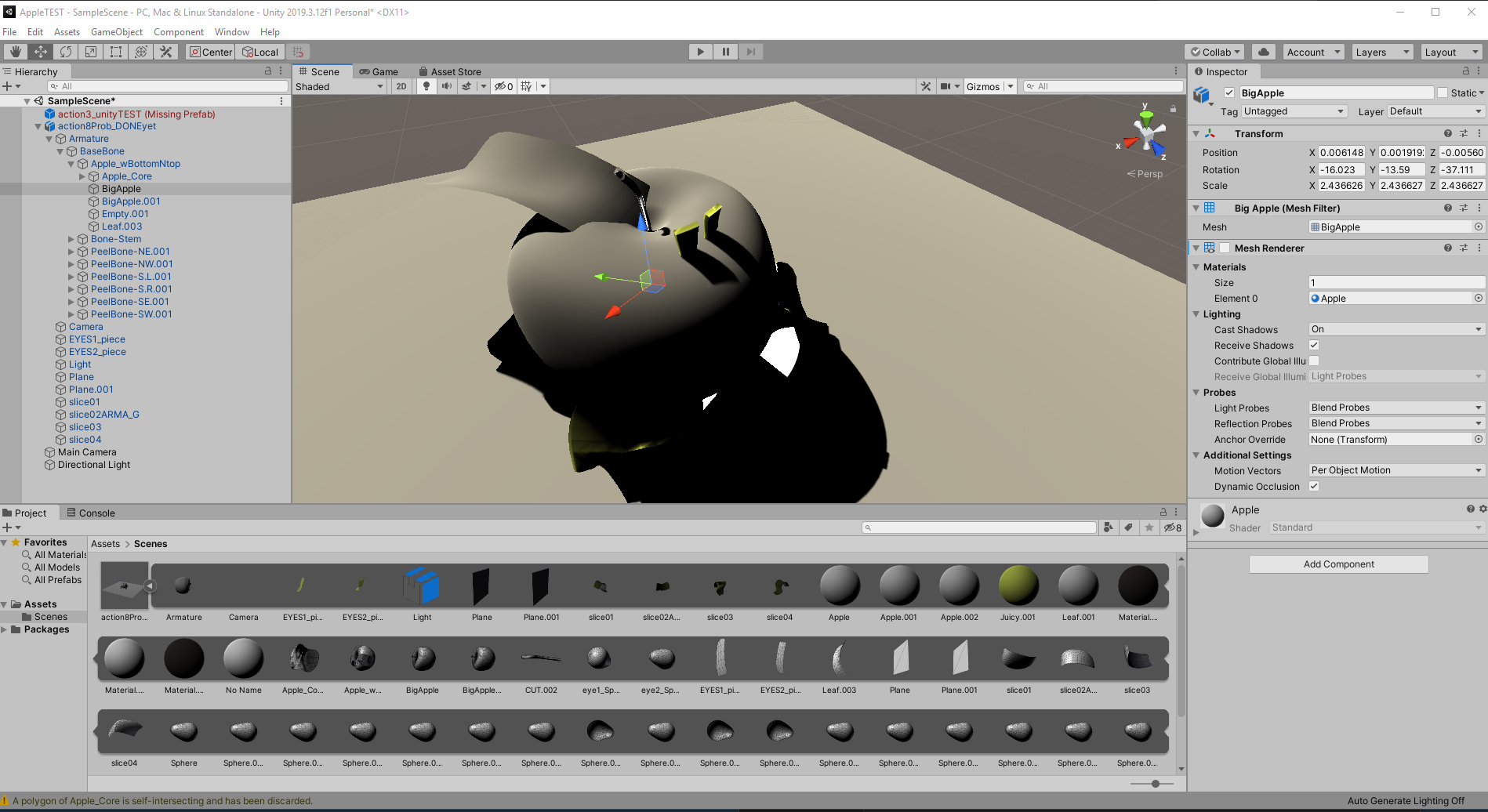Select the Hand tool in the toolbar
Viewport: 1488px width, 812px height.
(x=14, y=51)
